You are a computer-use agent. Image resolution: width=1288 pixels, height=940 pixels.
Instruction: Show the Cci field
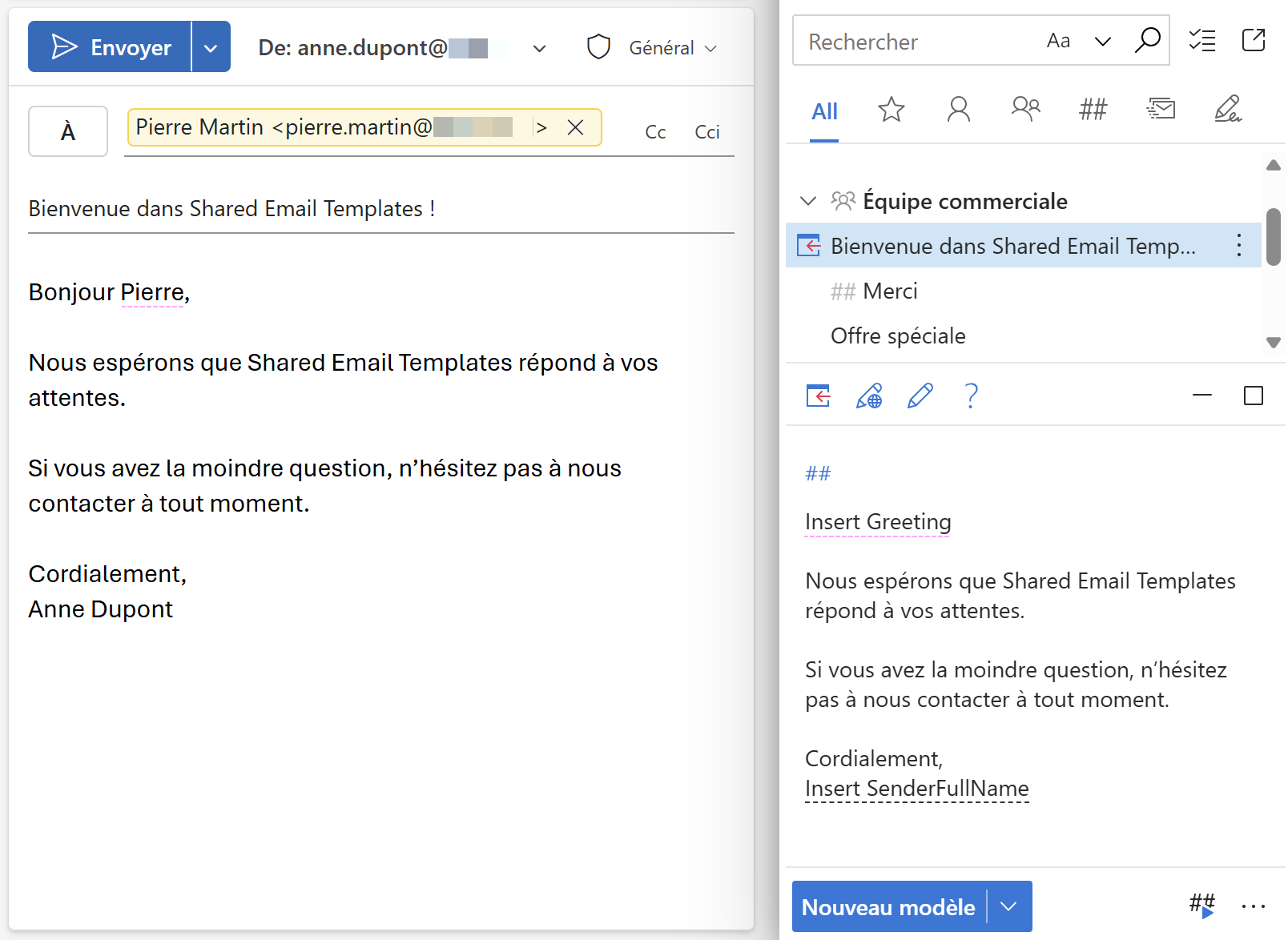pos(706,132)
